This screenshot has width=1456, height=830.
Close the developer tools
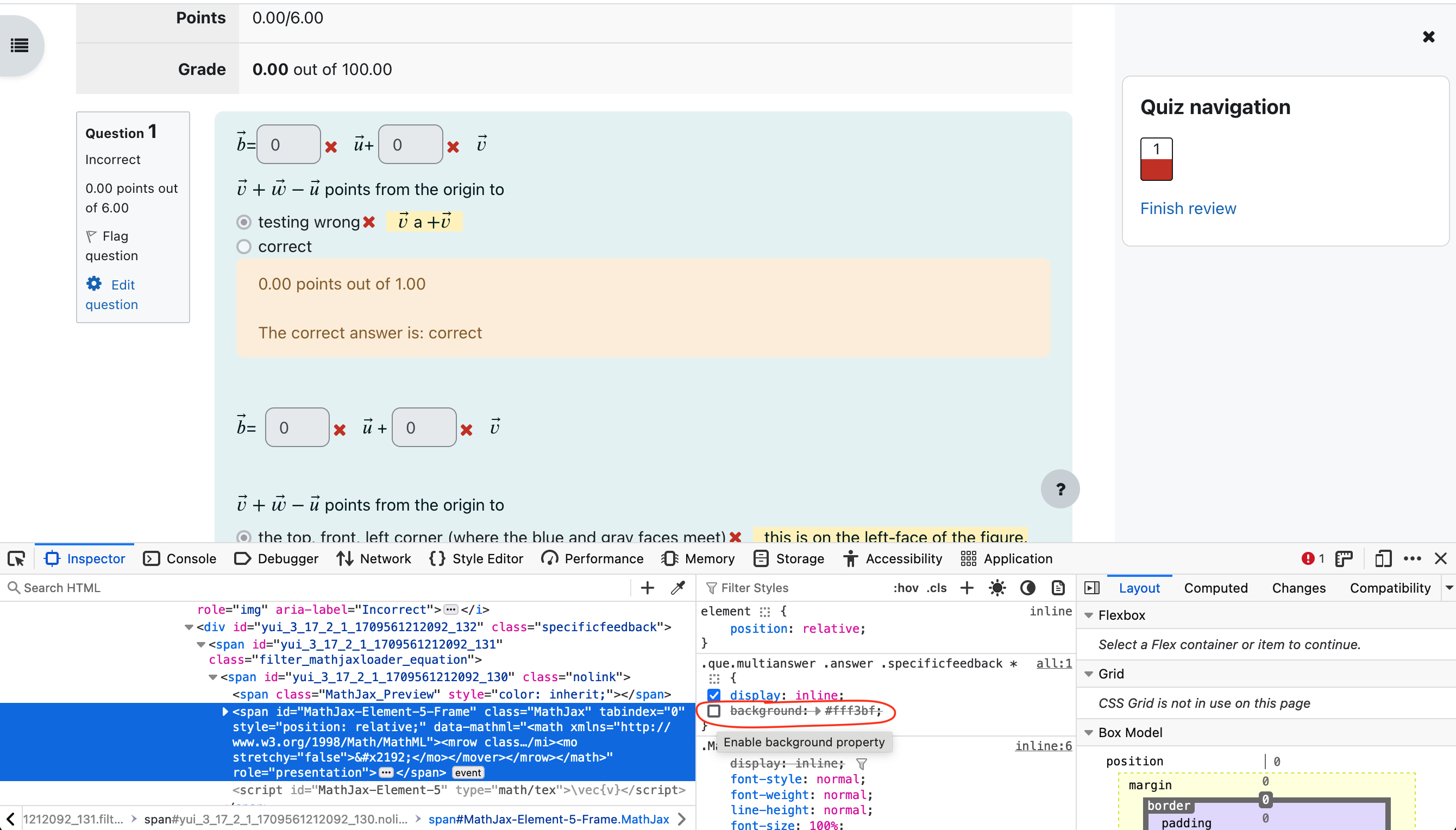pos(1441,558)
